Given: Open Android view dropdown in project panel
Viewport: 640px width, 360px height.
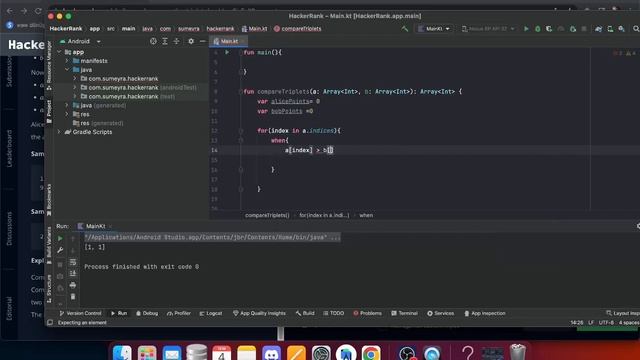Looking at the screenshot, I should (x=80, y=41).
